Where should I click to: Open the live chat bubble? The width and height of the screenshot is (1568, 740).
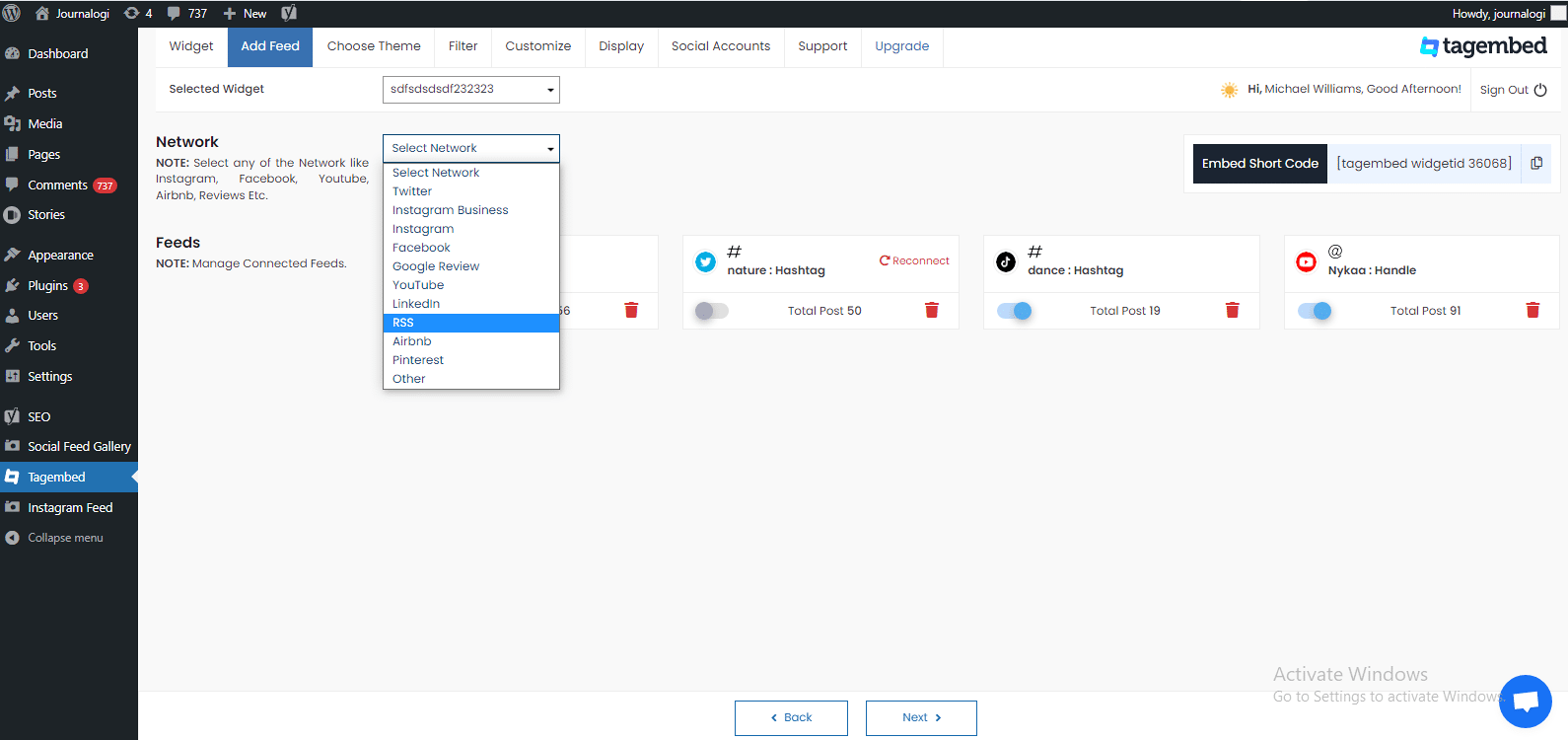click(x=1526, y=702)
